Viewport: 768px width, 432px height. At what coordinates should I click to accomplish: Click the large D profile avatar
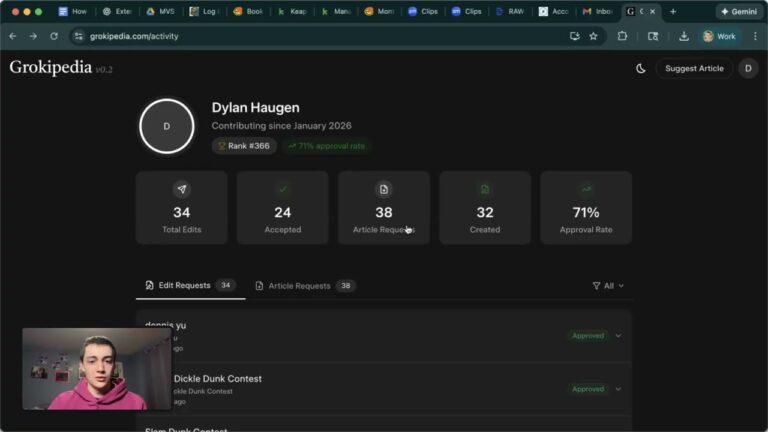pos(167,126)
